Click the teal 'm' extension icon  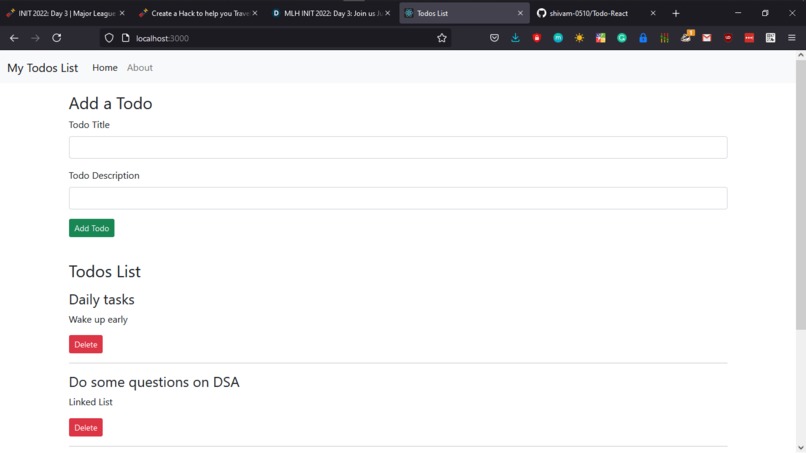(x=558, y=38)
